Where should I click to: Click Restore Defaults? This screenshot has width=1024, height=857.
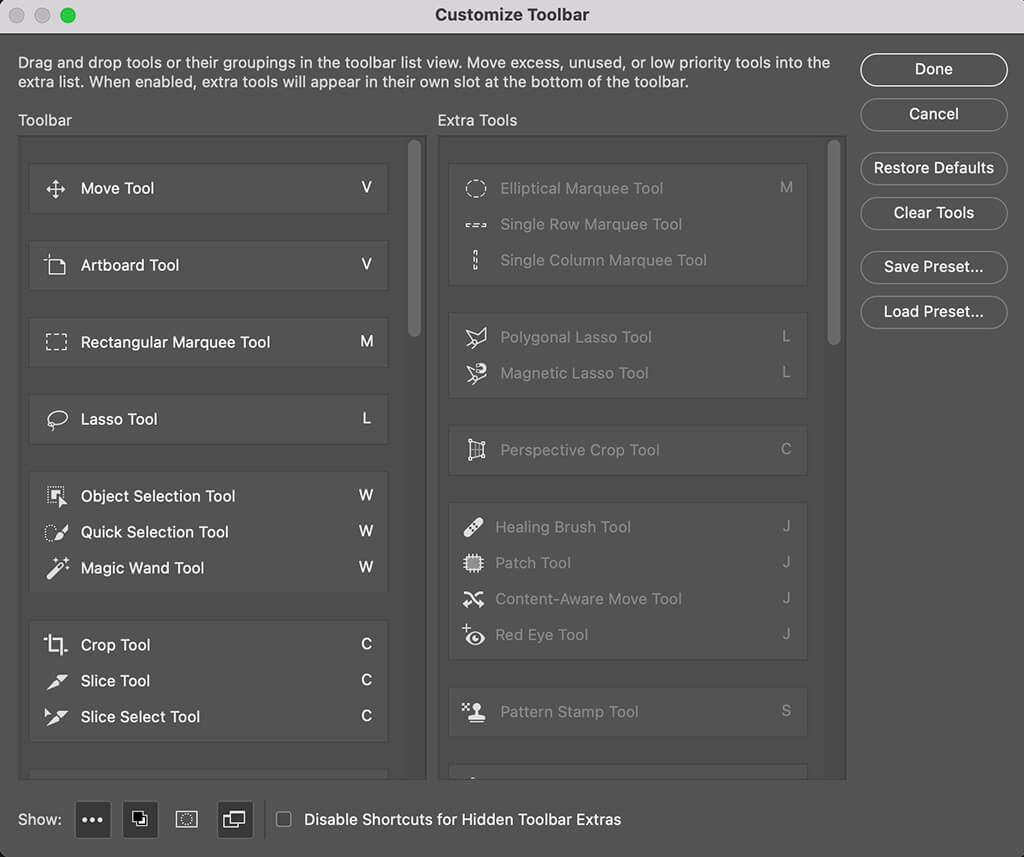click(933, 168)
